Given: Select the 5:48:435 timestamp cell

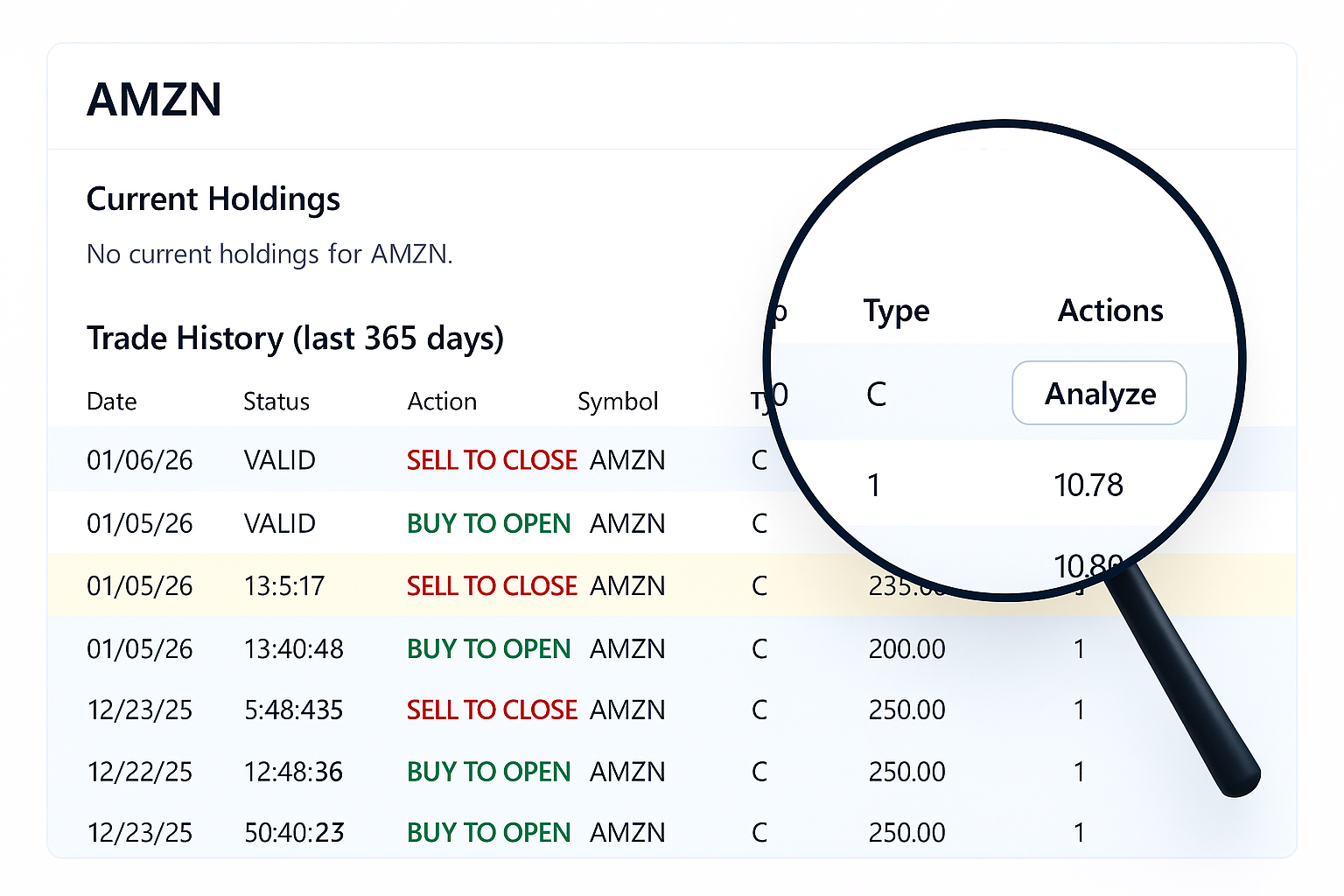Looking at the screenshot, I should point(294,710).
